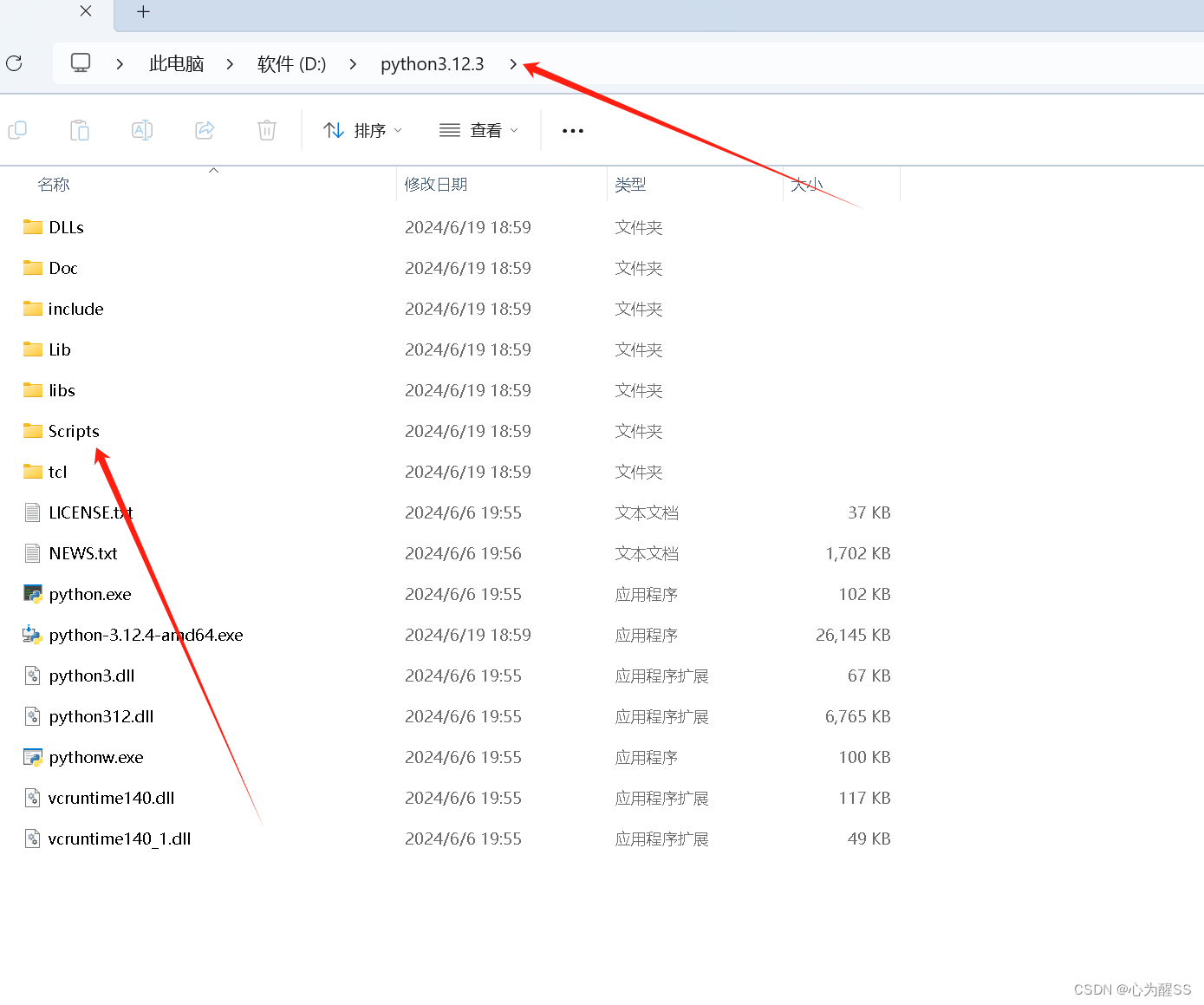1204x1005 pixels.
Task: Toggle sort direction on the 名称 column
Action: pos(53,184)
